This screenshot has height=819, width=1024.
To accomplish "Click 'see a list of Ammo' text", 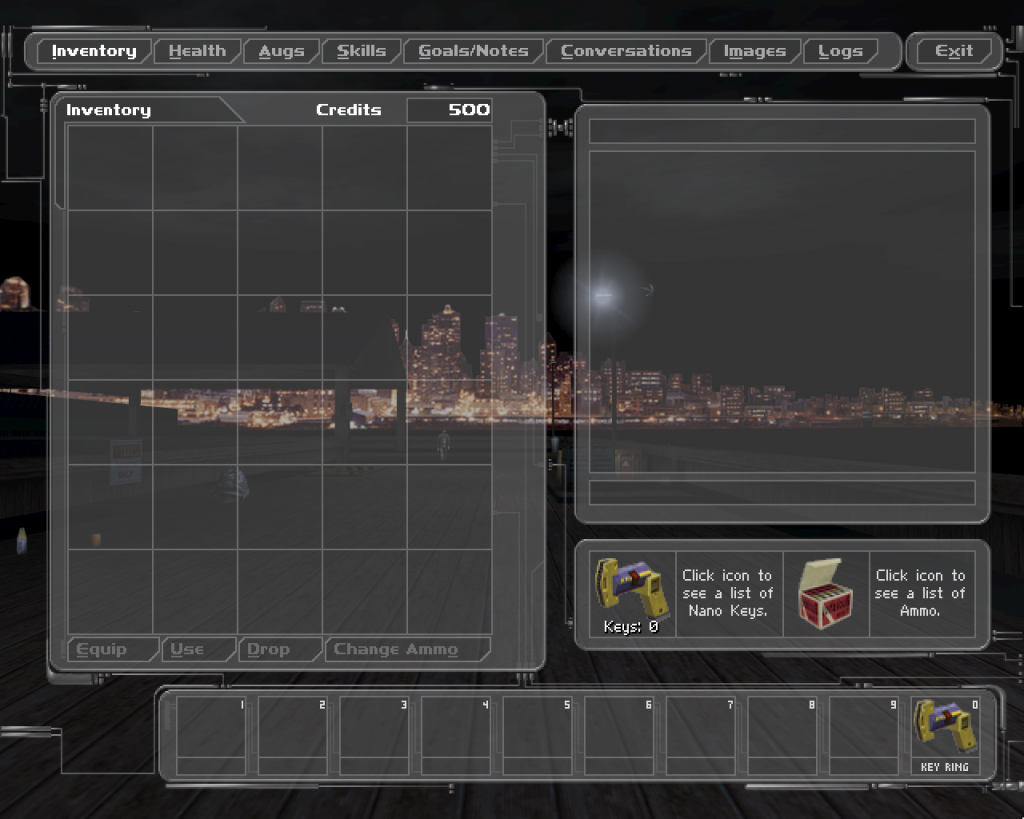I will [x=920, y=602].
